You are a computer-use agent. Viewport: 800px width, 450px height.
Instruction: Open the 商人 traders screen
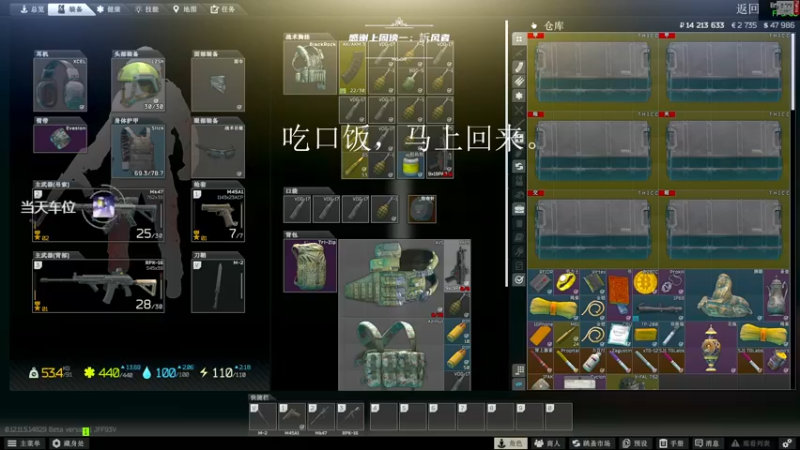[x=547, y=443]
